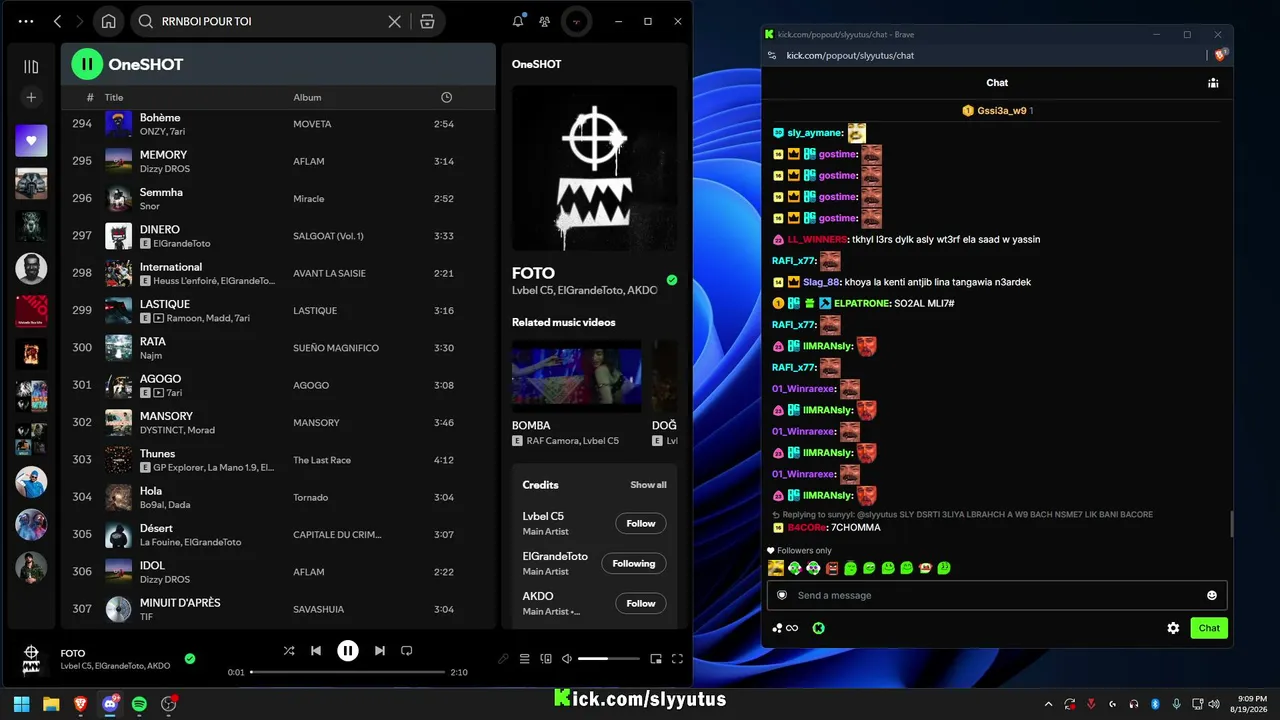The height and width of the screenshot is (720, 1280).
Task: Open the FOTO album cover in now-playing bar
Action: tap(31, 659)
